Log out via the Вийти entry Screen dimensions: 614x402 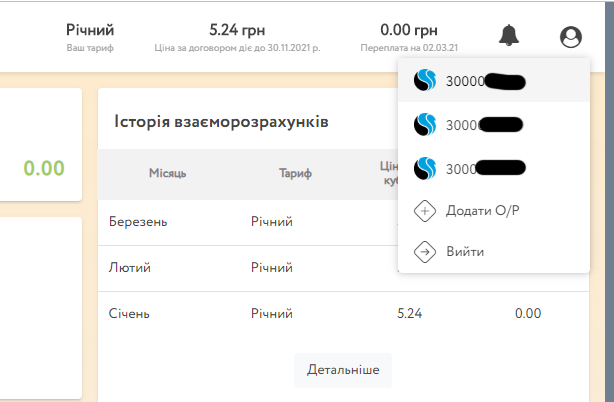click(494, 251)
